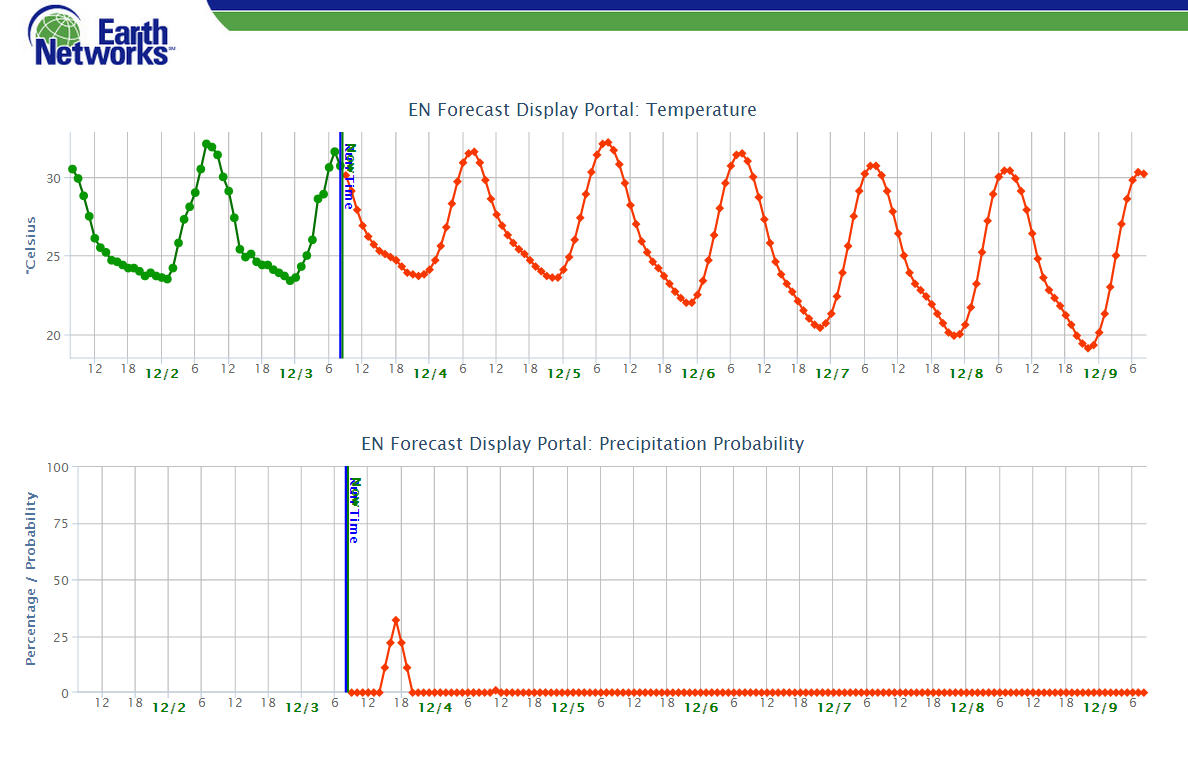Click the first green observed temperature data point

pos(72,169)
